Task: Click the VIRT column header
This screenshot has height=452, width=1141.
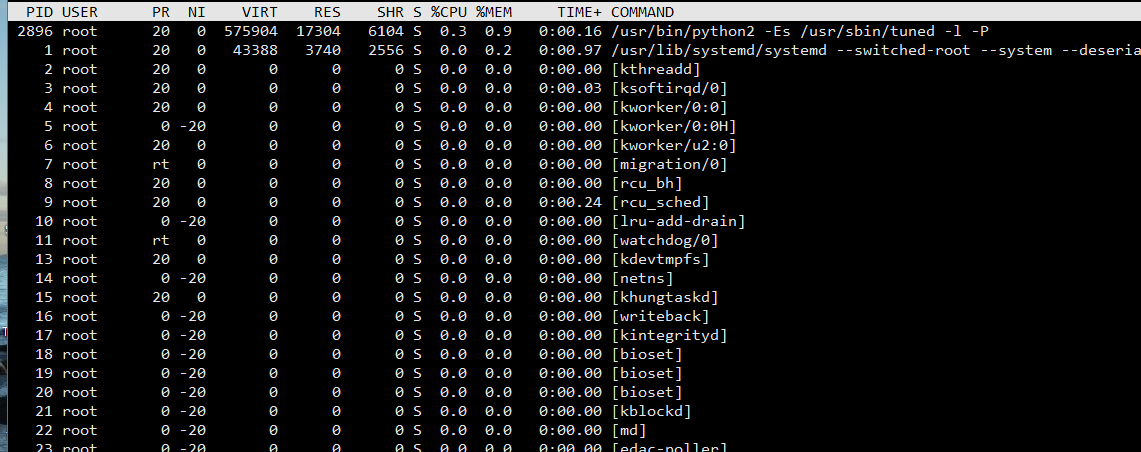Action: click(260, 12)
